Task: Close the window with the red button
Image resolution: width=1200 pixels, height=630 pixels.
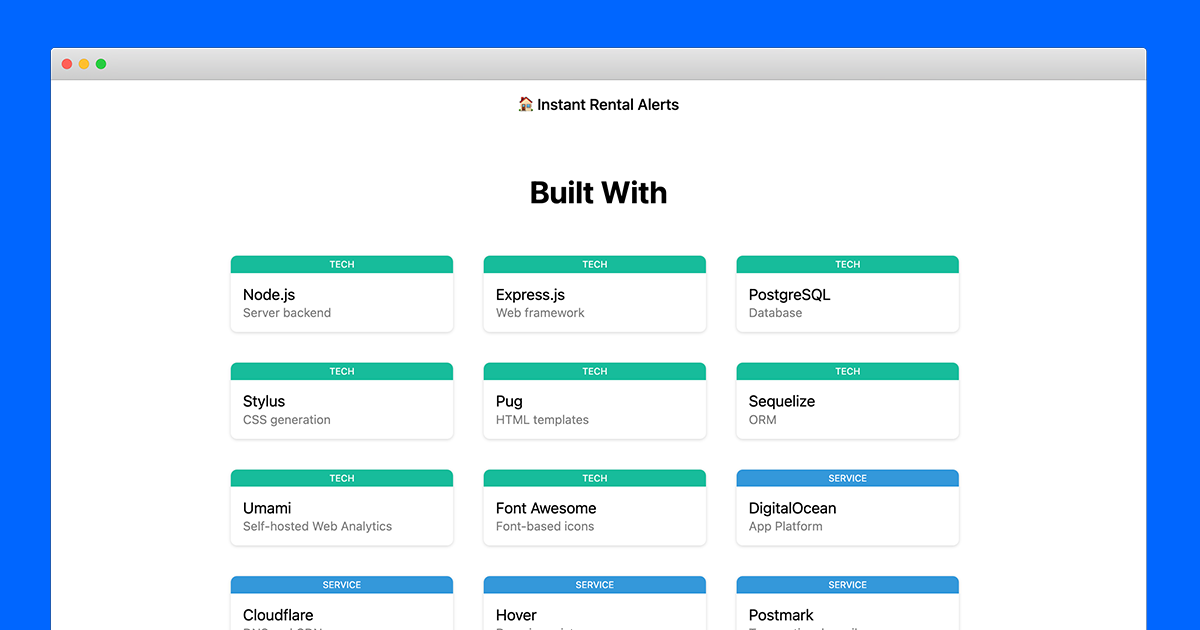Action: pos(67,64)
